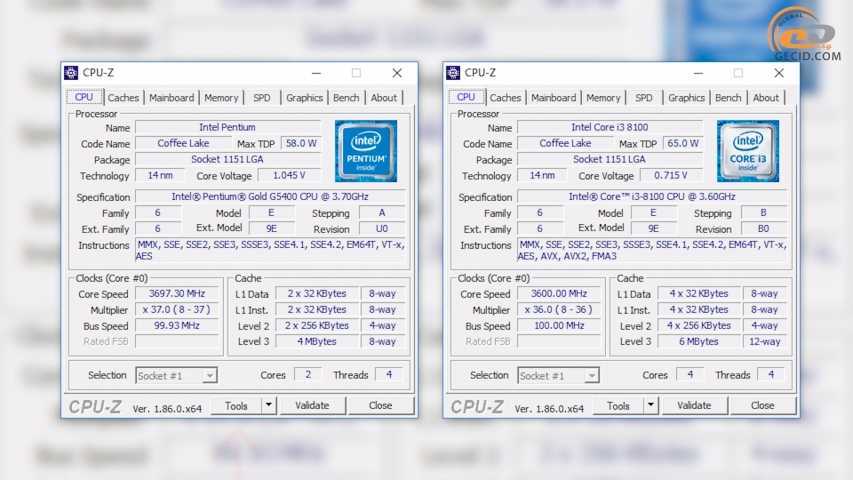This screenshot has width=853, height=480.
Task: Click the Revision value B0 in right window
Action: click(x=763, y=229)
